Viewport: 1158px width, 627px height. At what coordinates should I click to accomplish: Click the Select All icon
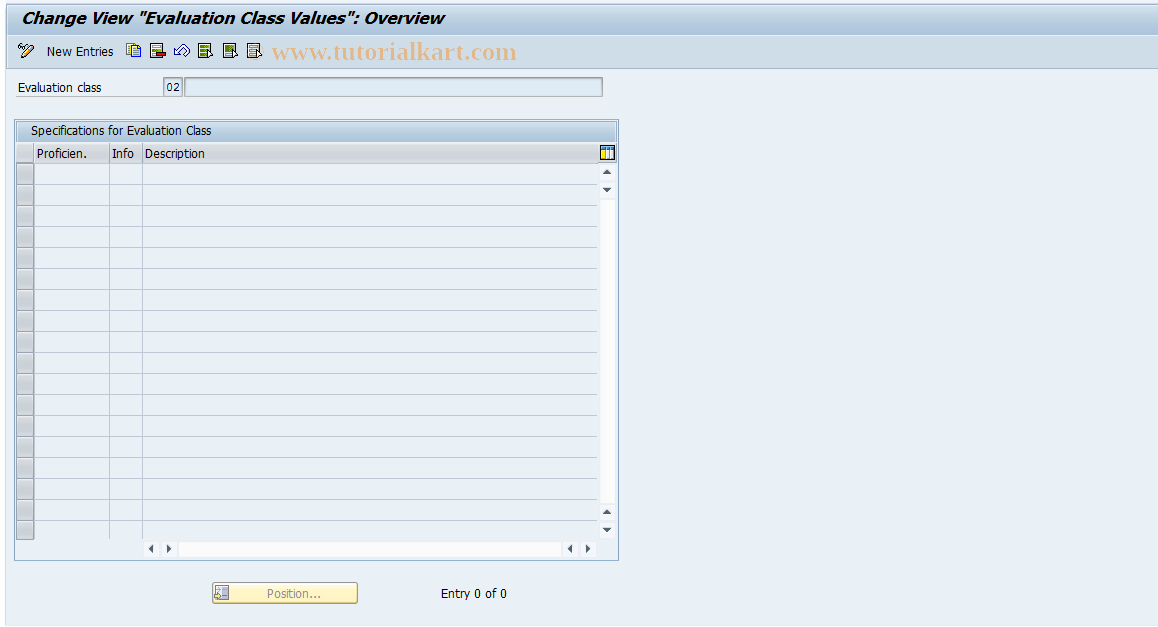point(206,51)
